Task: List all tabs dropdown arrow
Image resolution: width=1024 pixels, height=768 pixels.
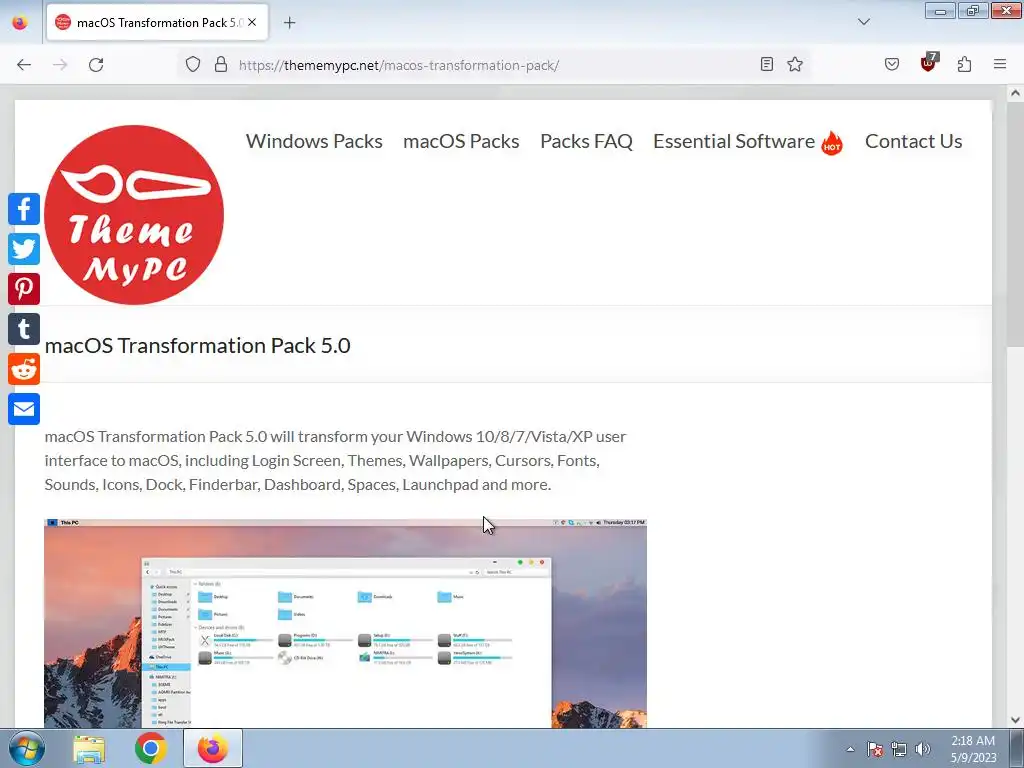Action: pos(863,22)
